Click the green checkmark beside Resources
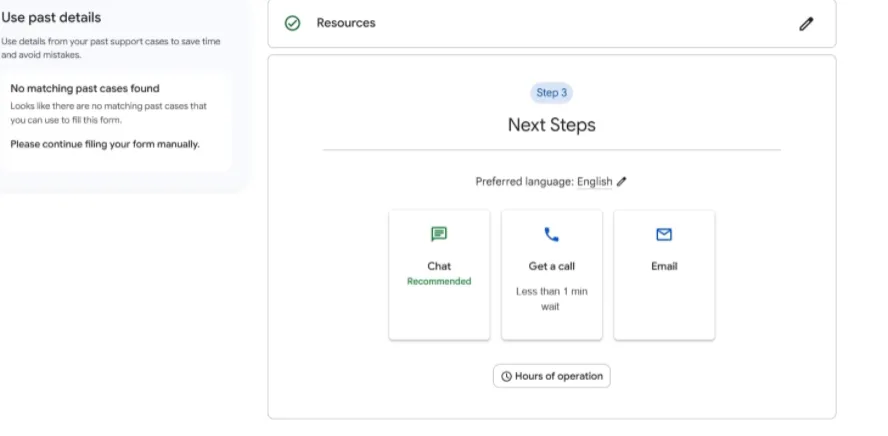The height and width of the screenshot is (436, 888). coord(292,23)
